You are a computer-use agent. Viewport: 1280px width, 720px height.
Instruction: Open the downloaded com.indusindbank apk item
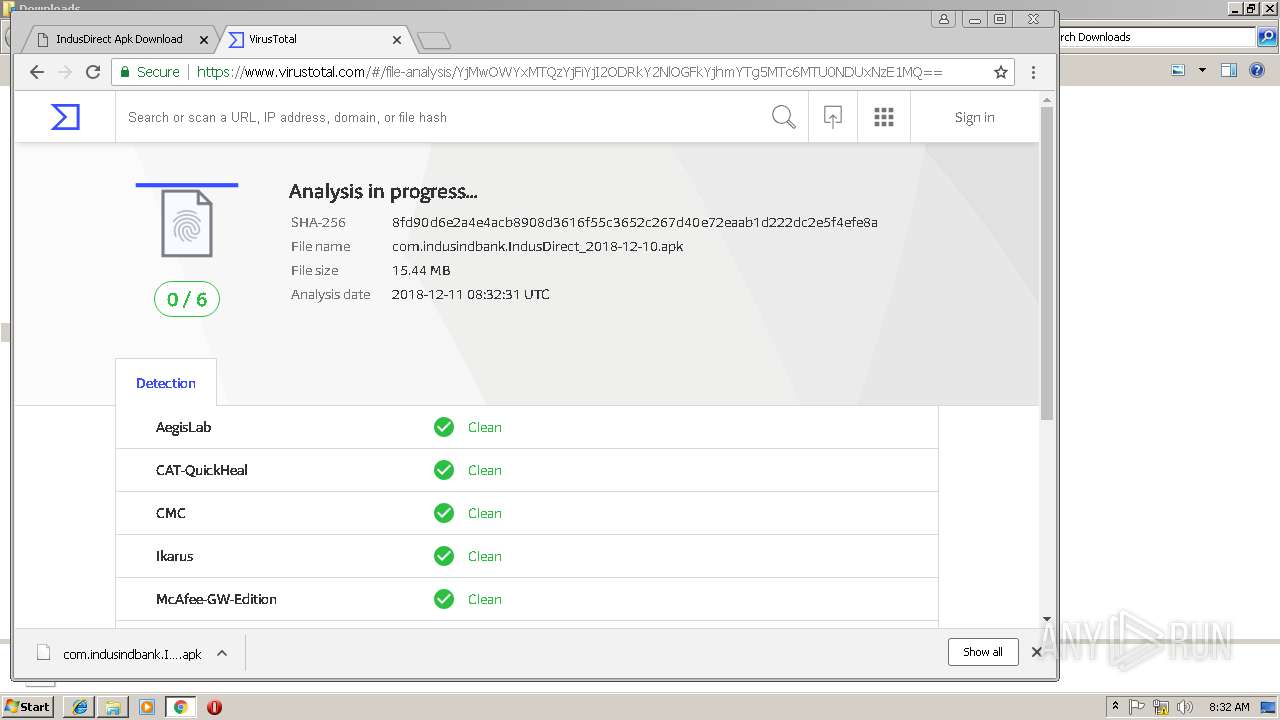119,653
